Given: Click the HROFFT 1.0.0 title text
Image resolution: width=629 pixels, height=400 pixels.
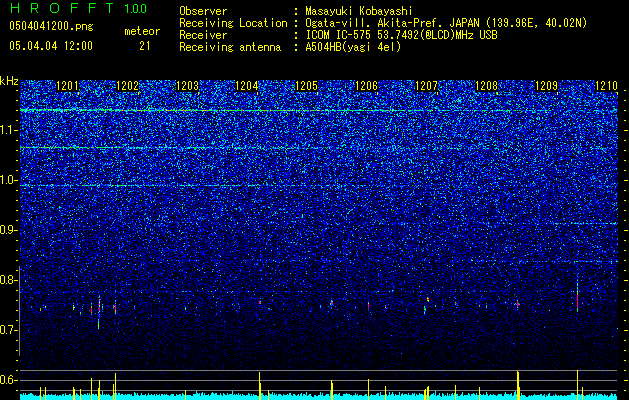Looking at the screenshot, I should coord(79,8).
